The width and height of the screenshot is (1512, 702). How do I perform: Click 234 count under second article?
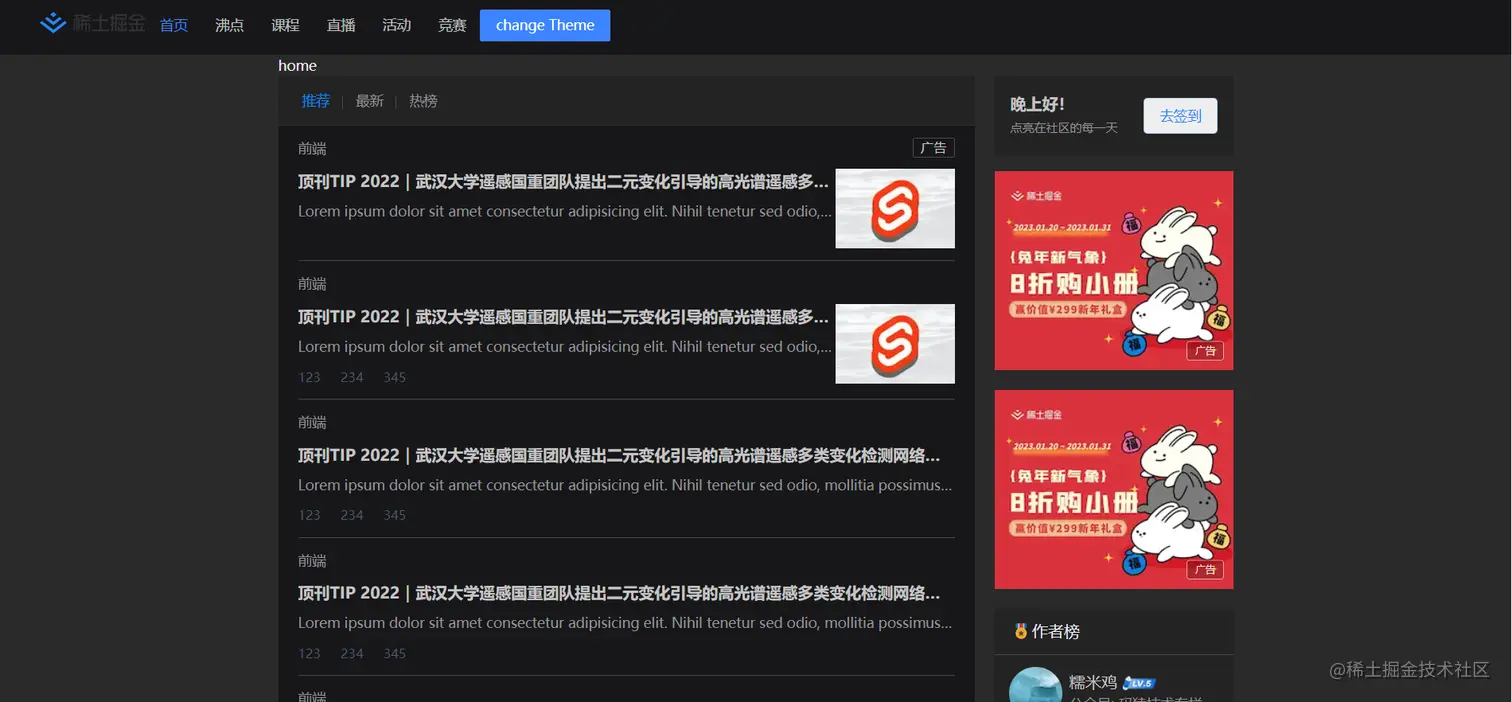352,377
